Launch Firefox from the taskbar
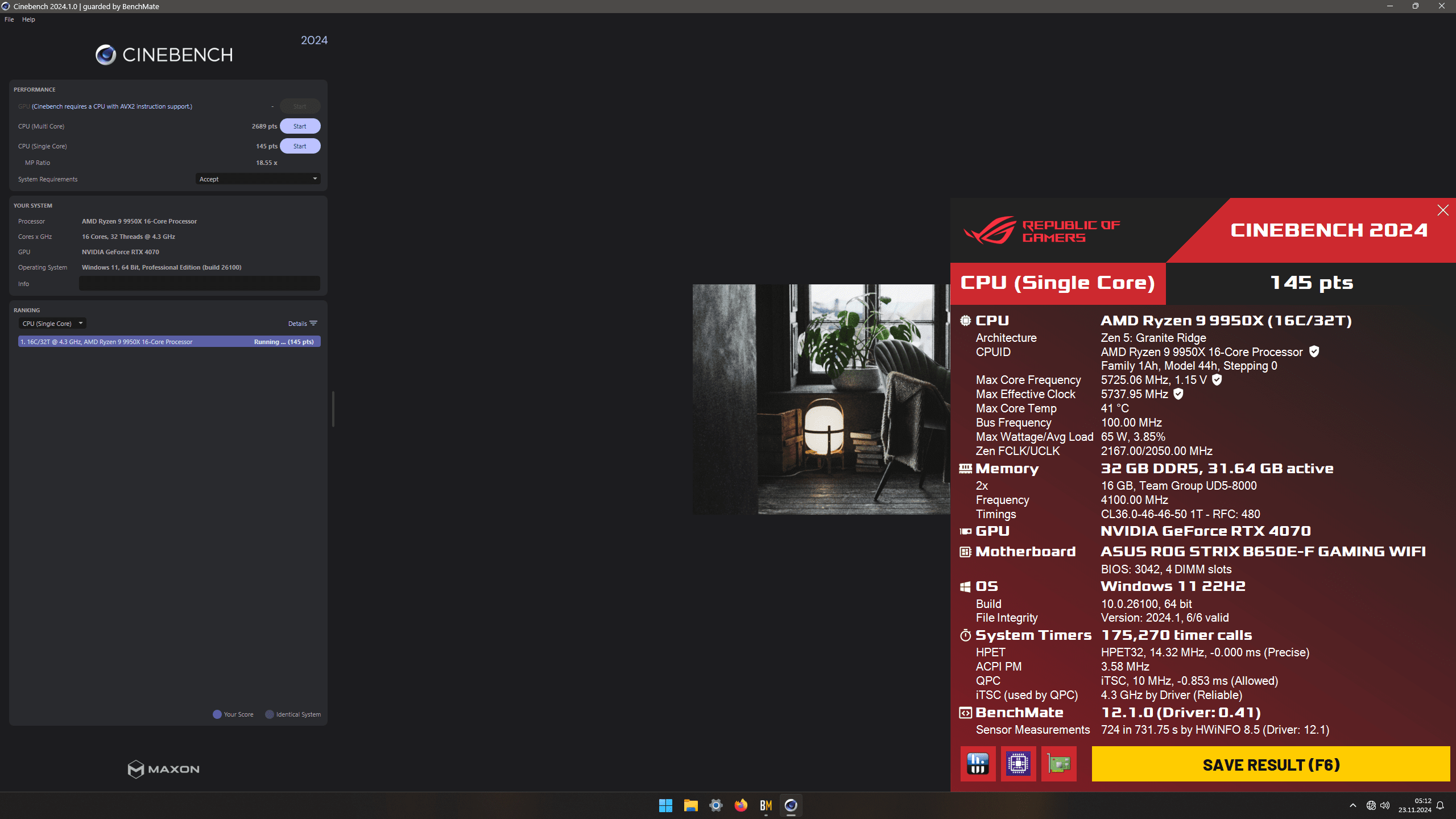Screen dimensions: 1456x819 (741, 805)
